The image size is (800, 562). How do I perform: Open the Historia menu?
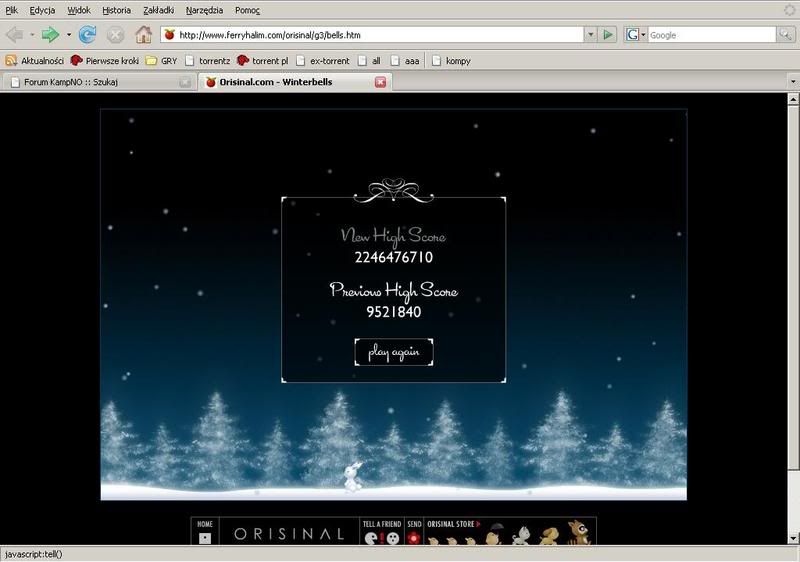click(x=116, y=10)
